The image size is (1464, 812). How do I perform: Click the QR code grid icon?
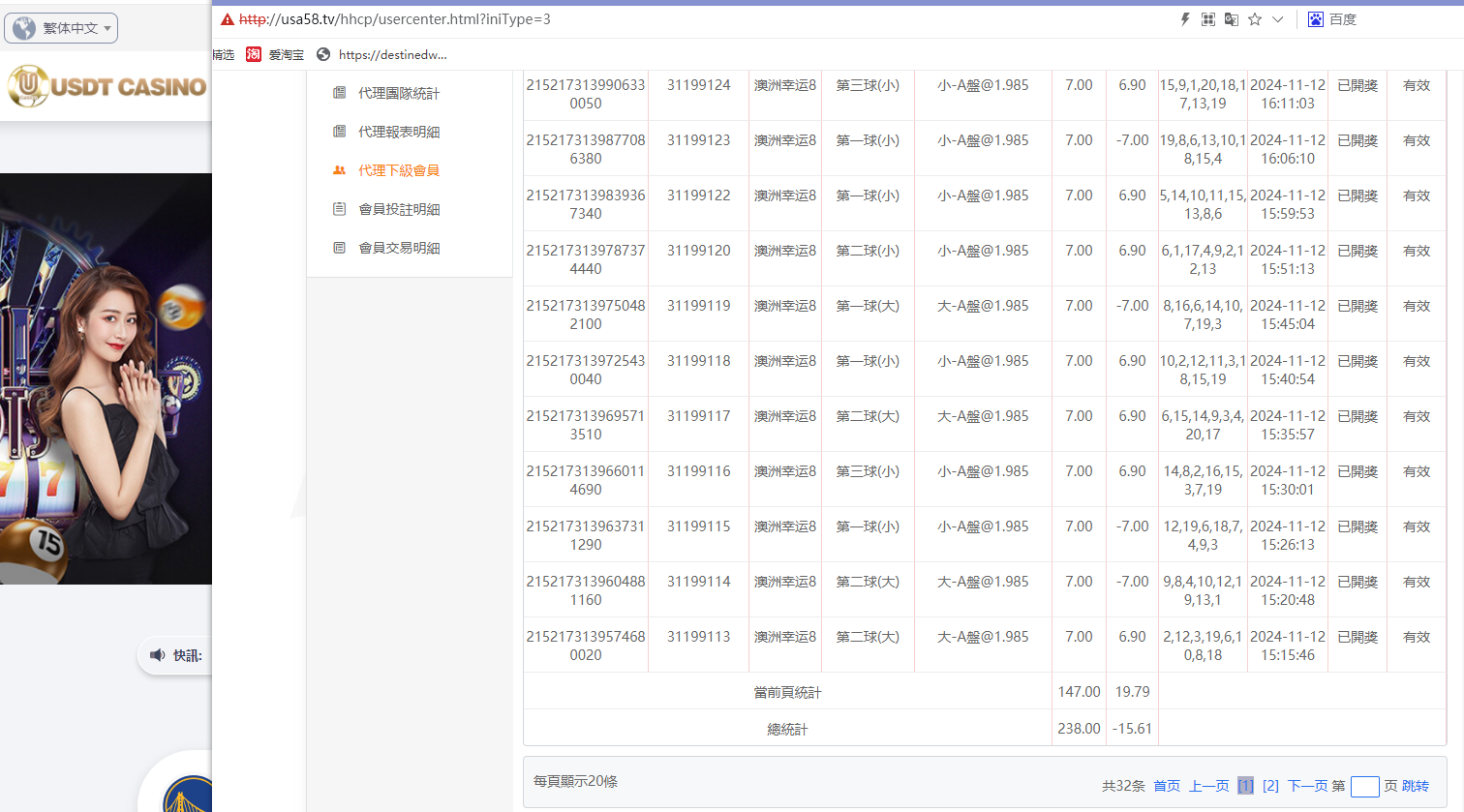1207,18
